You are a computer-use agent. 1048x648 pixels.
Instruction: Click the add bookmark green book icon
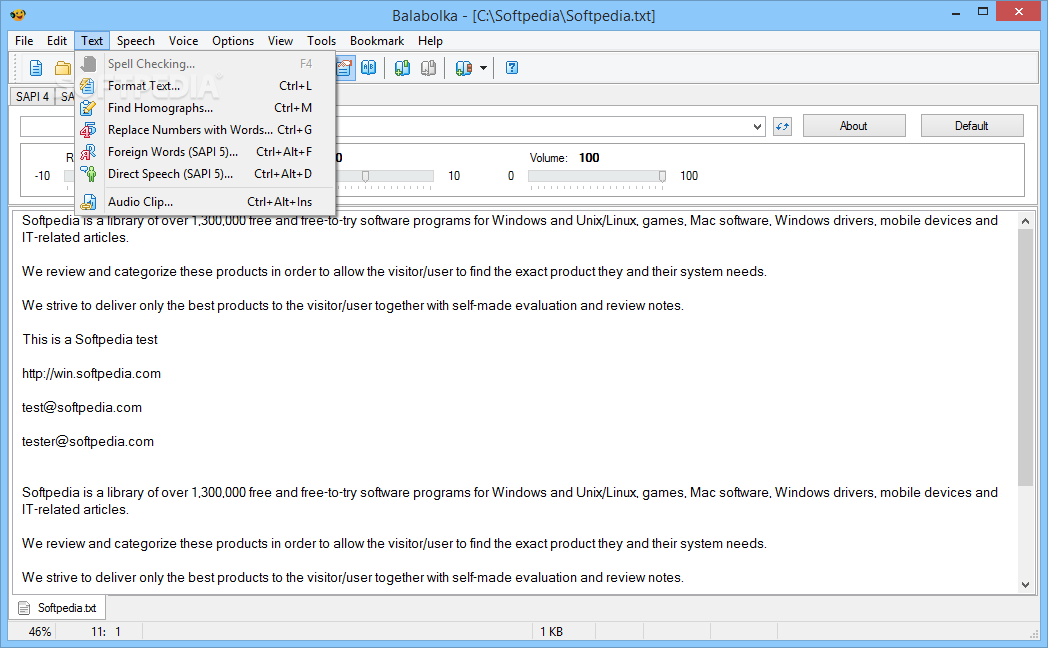[402, 67]
